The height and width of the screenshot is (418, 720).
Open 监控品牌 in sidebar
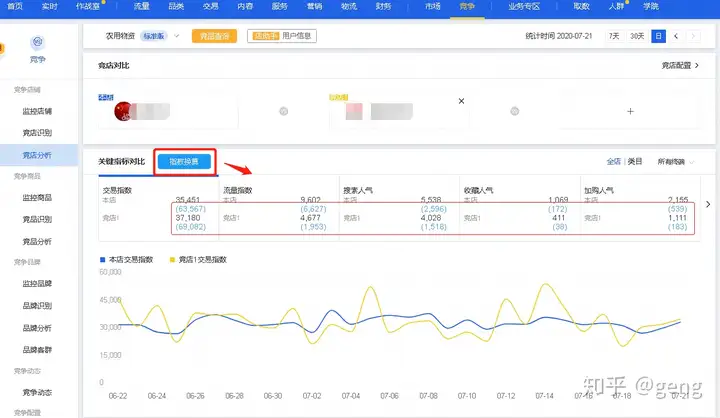point(37,284)
